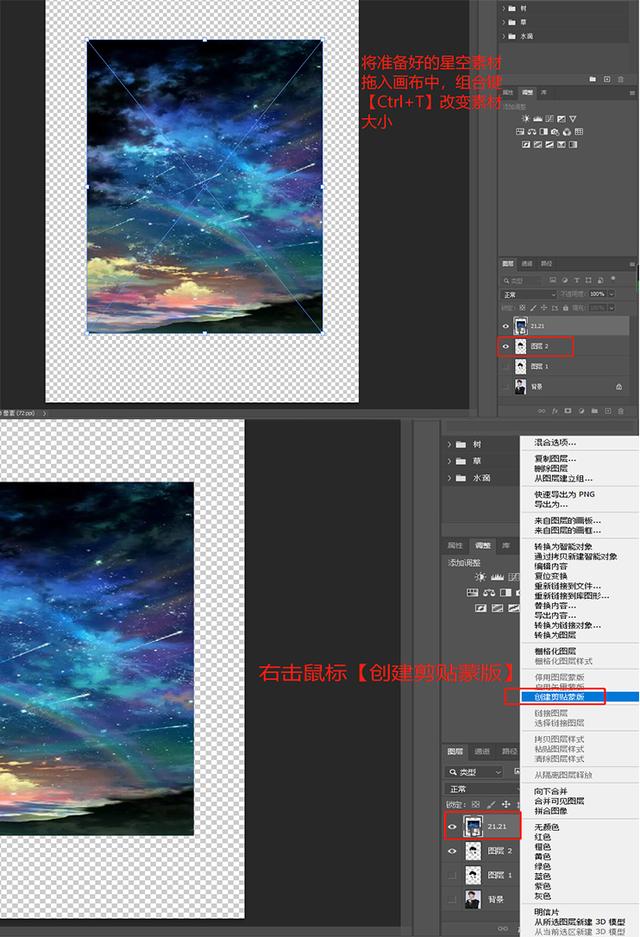This screenshot has height=937, width=640.
Task: Add a Black & White adjustment in upper screenshot
Action: click(x=544, y=131)
